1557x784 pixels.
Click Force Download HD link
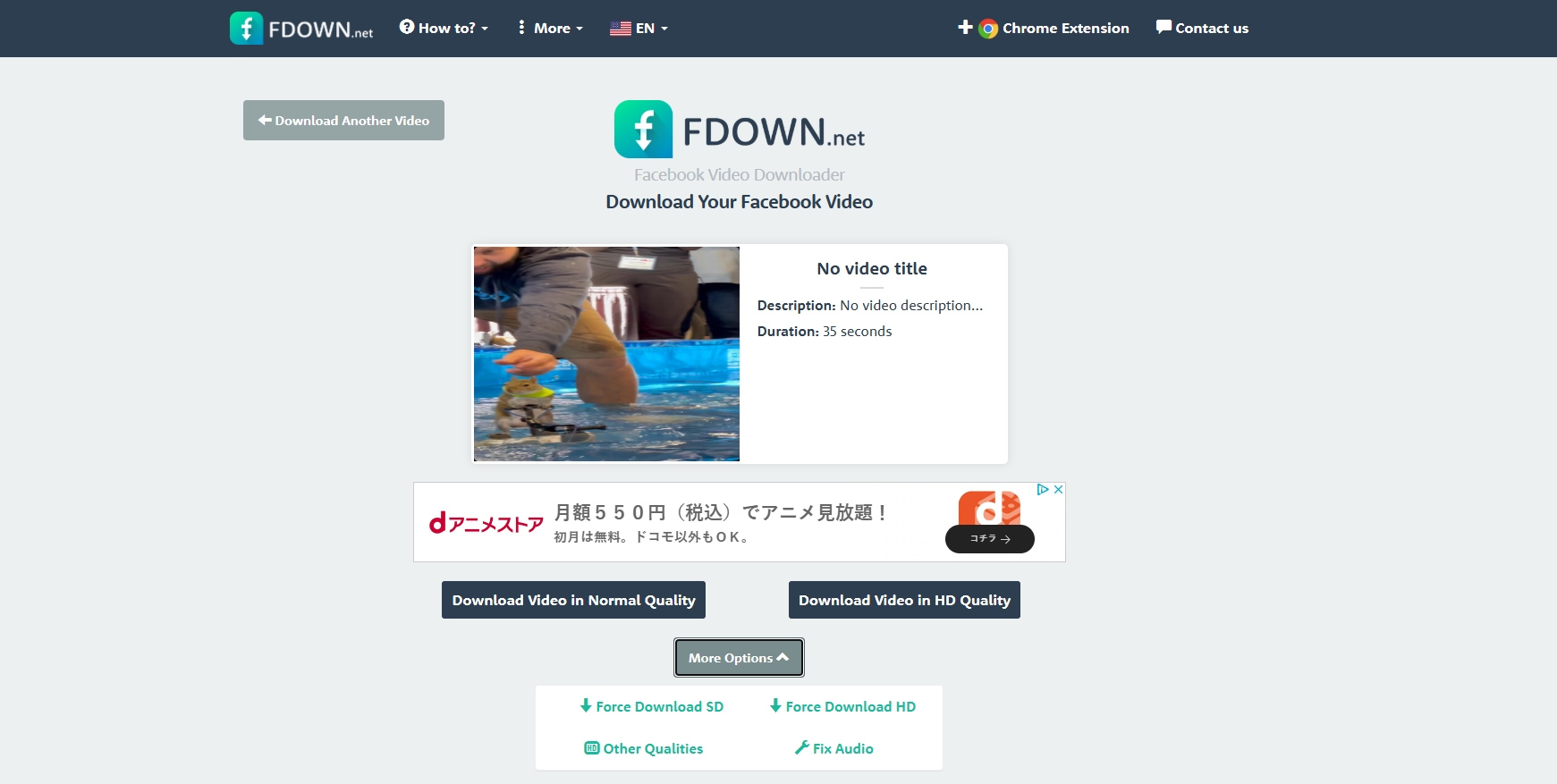842,706
